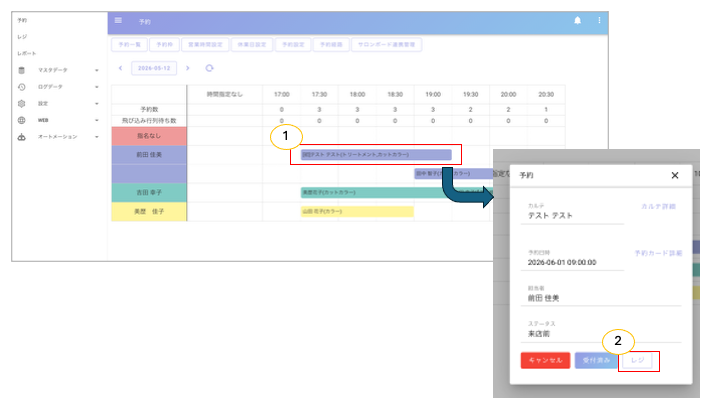Click the 飛び込み行列待ち数 row label

(149, 121)
